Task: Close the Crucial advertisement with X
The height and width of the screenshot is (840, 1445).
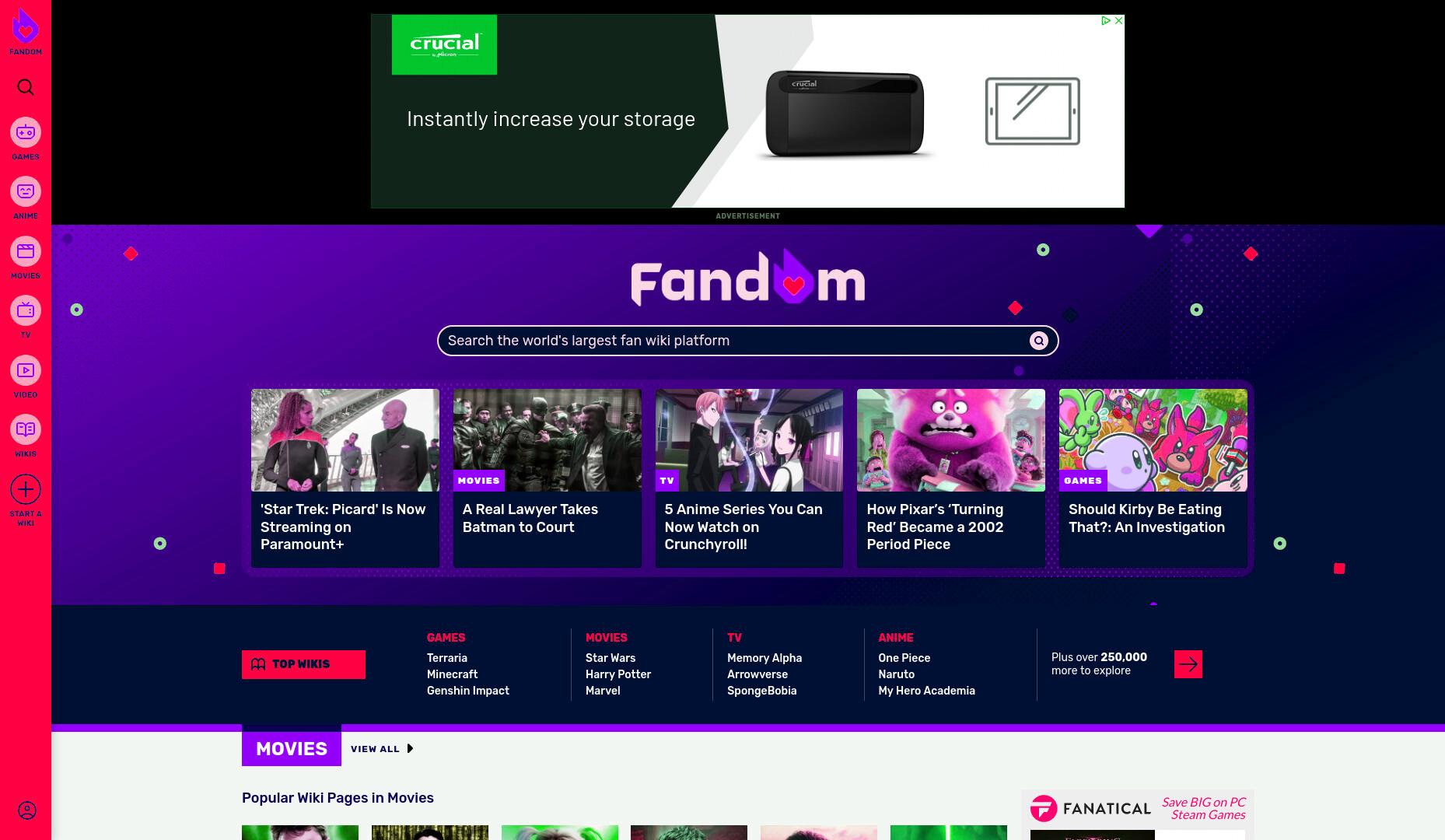Action: point(1118,20)
